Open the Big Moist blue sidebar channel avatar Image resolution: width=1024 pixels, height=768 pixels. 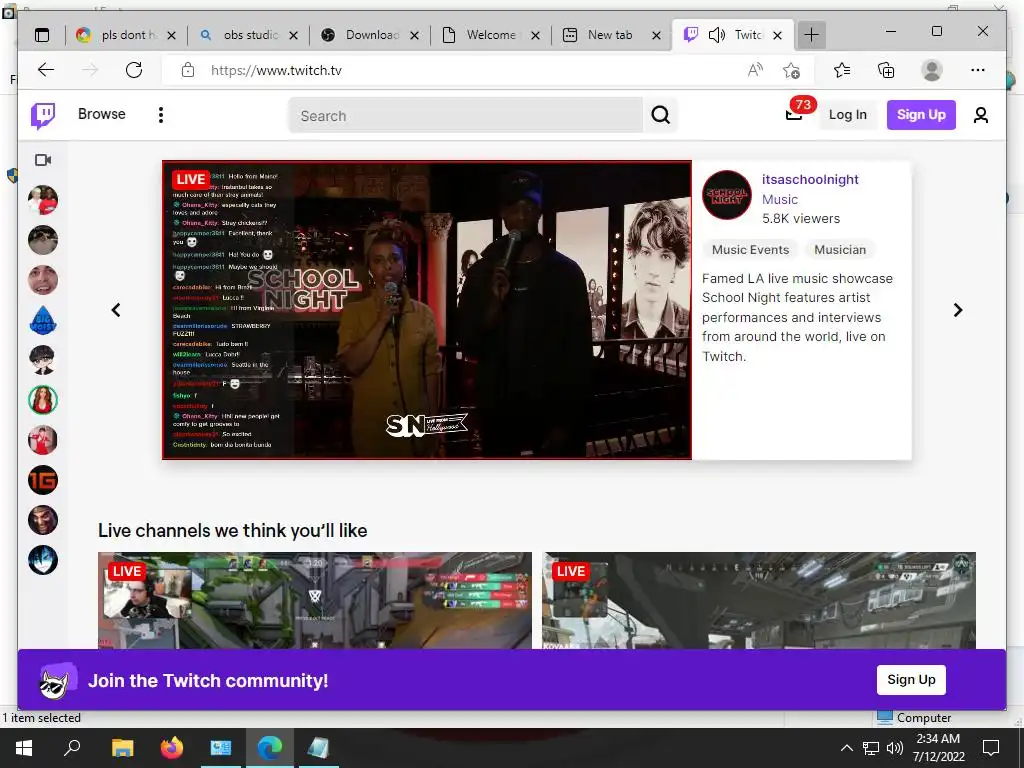tap(43, 320)
